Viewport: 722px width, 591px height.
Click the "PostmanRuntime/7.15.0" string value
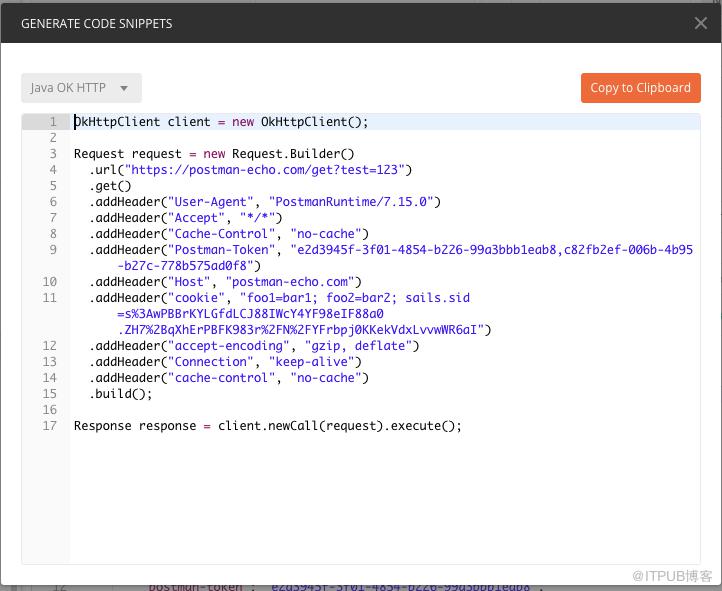351,202
